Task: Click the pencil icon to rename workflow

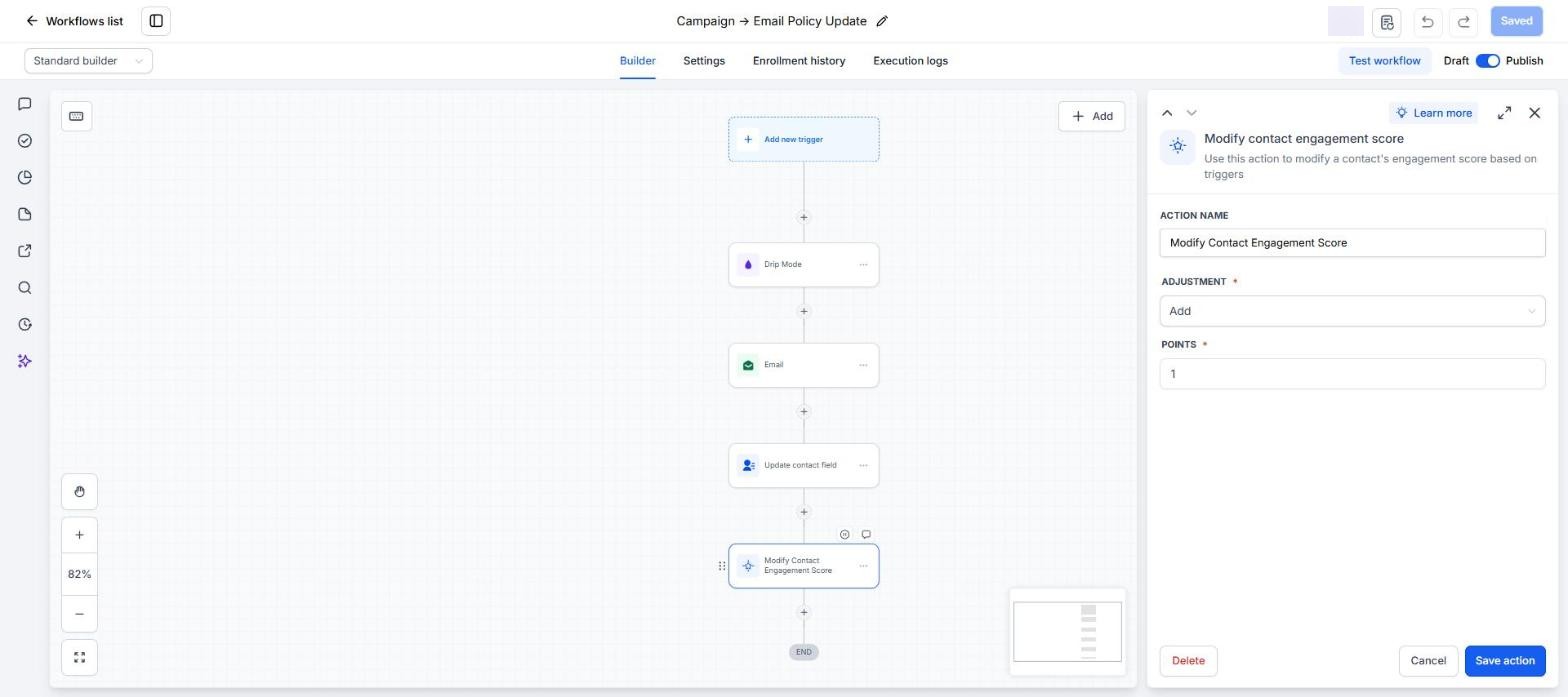Action: 882,21
